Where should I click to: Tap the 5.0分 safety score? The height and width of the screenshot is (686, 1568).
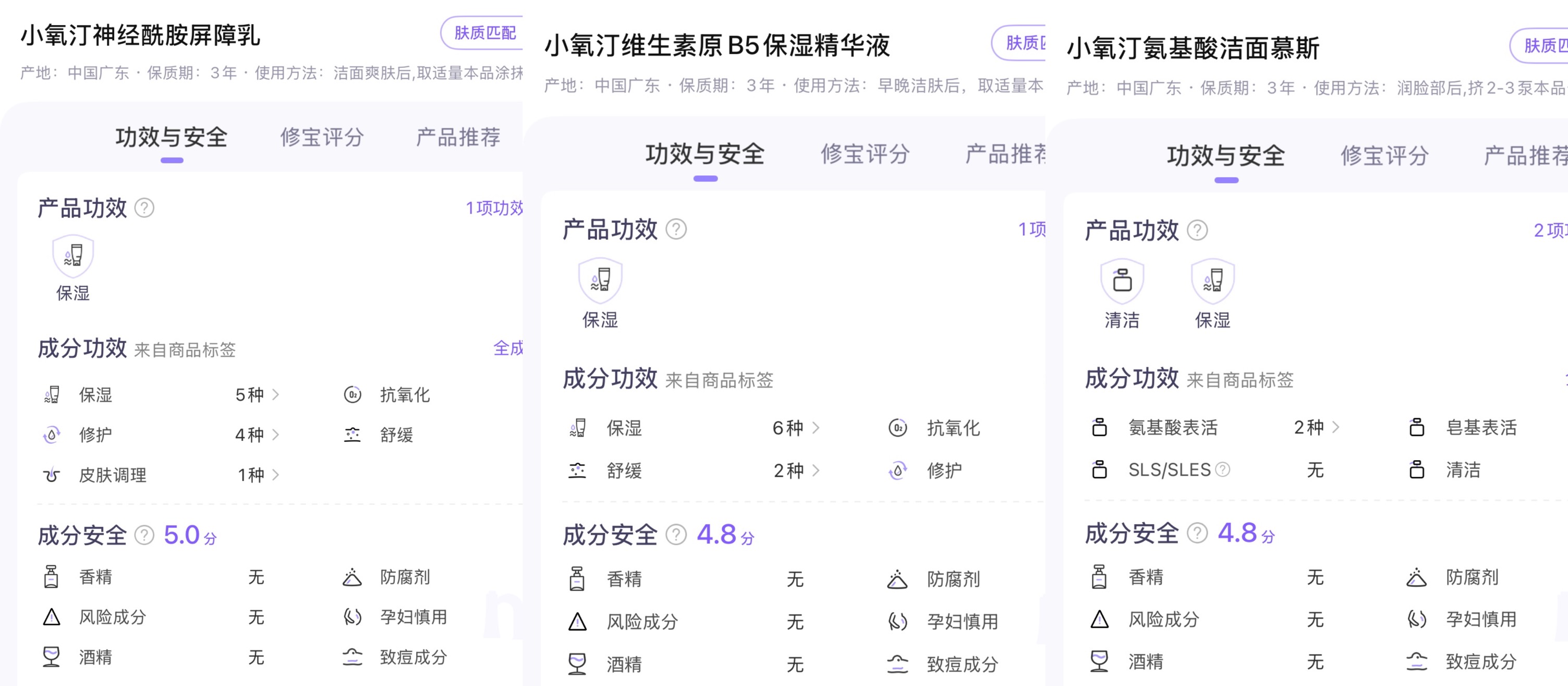click(190, 536)
